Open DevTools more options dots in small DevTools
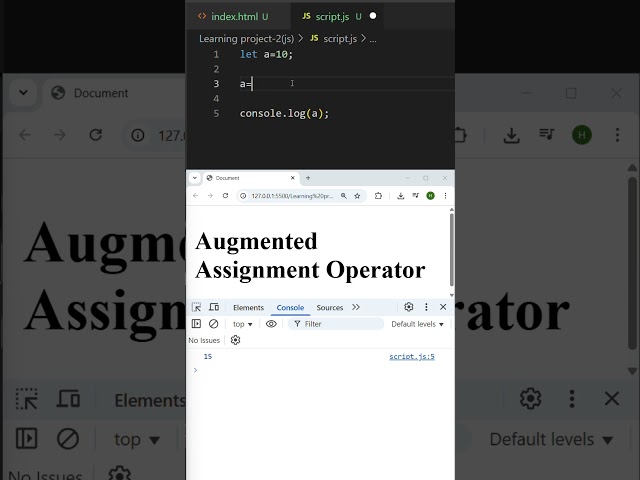640x480 pixels. 426,307
